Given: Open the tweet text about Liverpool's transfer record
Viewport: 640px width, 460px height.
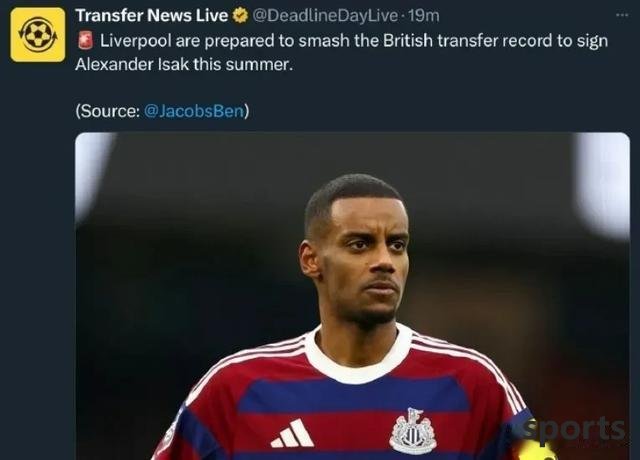Looking at the screenshot, I should (x=342, y=52).
